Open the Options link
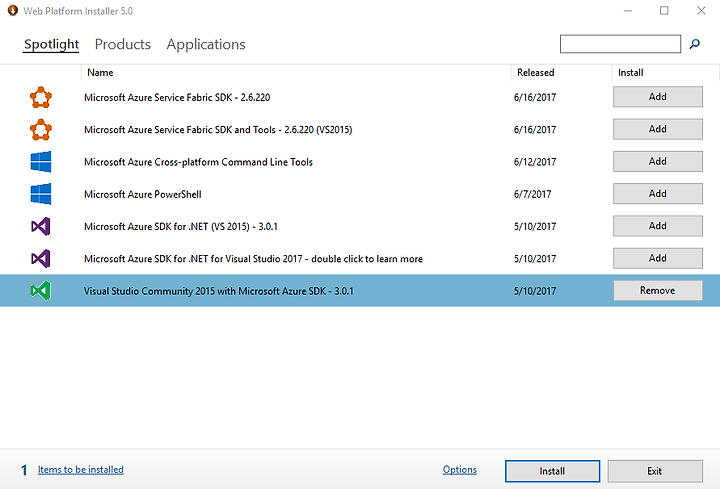 pyautogui.click(x=460, y=470)
